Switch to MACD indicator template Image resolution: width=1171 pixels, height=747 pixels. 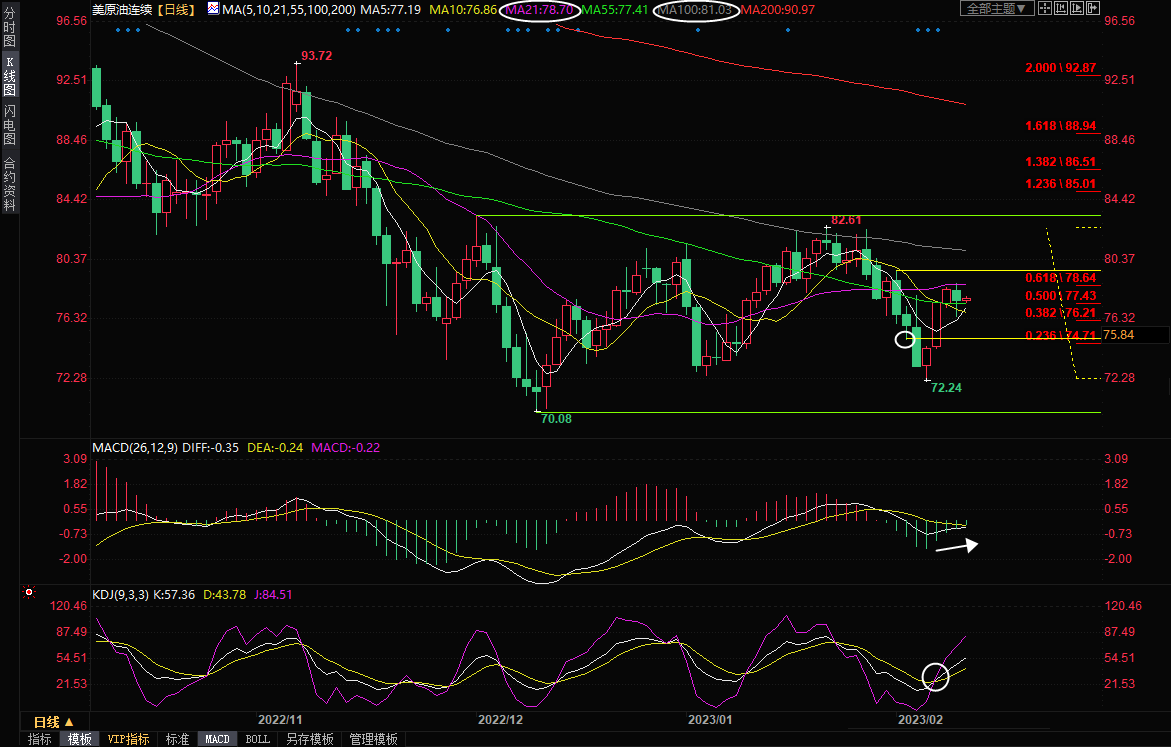217,739
